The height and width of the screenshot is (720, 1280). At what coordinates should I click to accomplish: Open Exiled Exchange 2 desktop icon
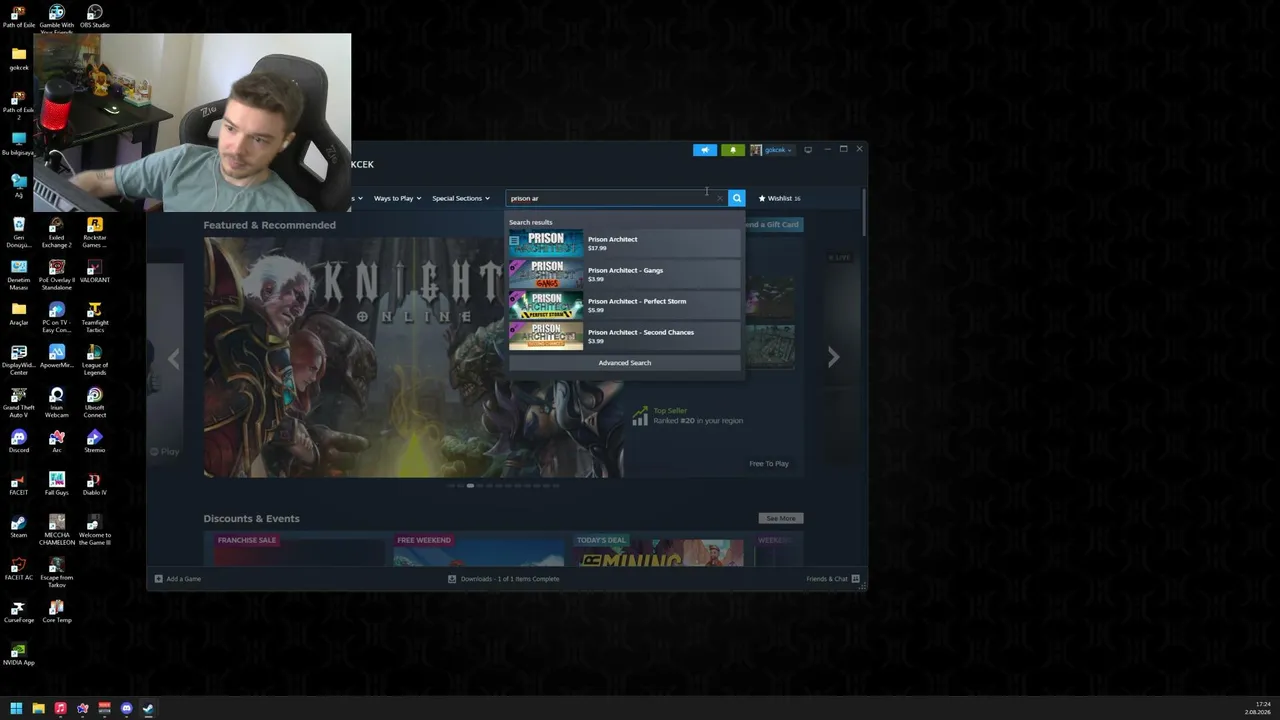(56, 232)
